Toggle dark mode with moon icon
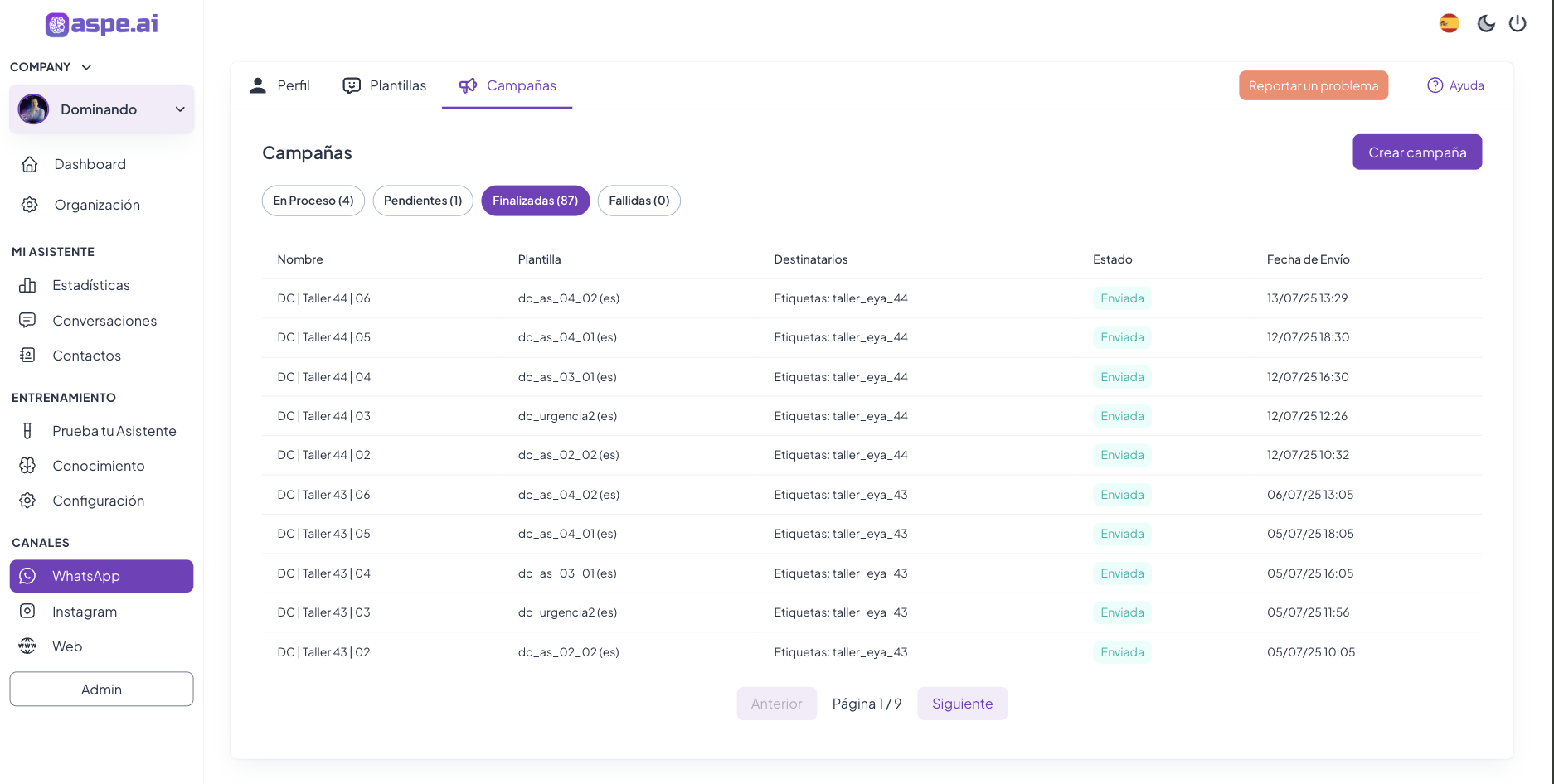Image resolution: width=1554 pixels, height=784 pixels. [1486, 23]
